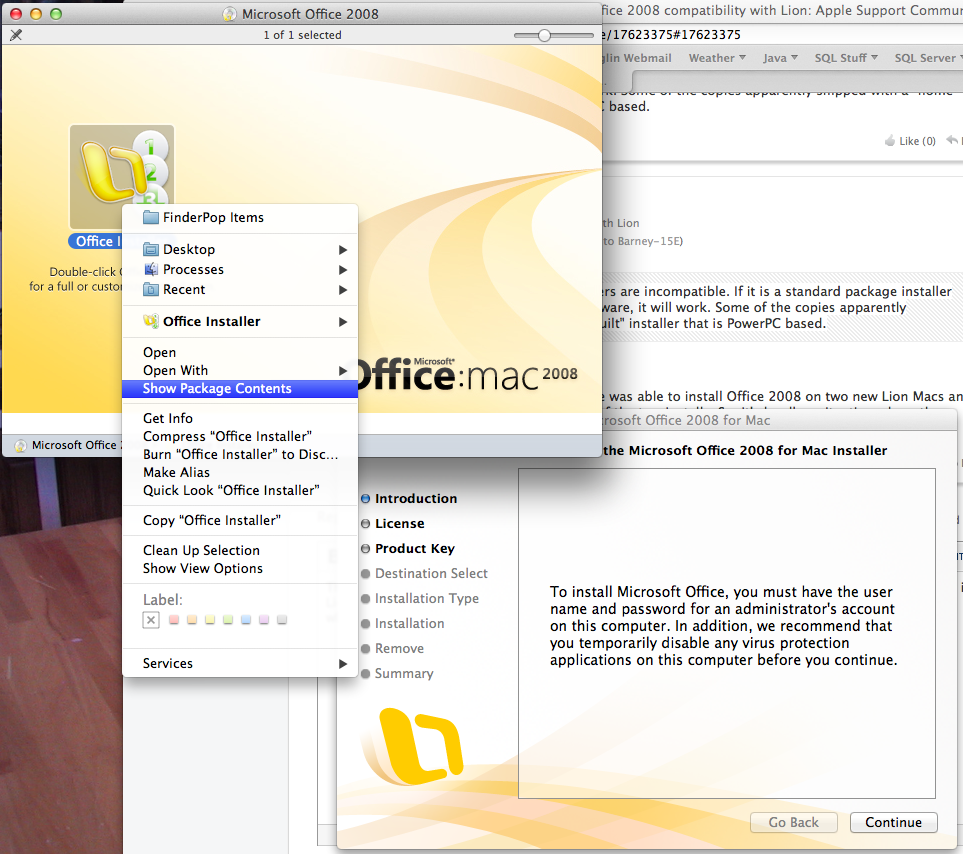
Task: Select the Destination Select step
Action: (431, 573)
